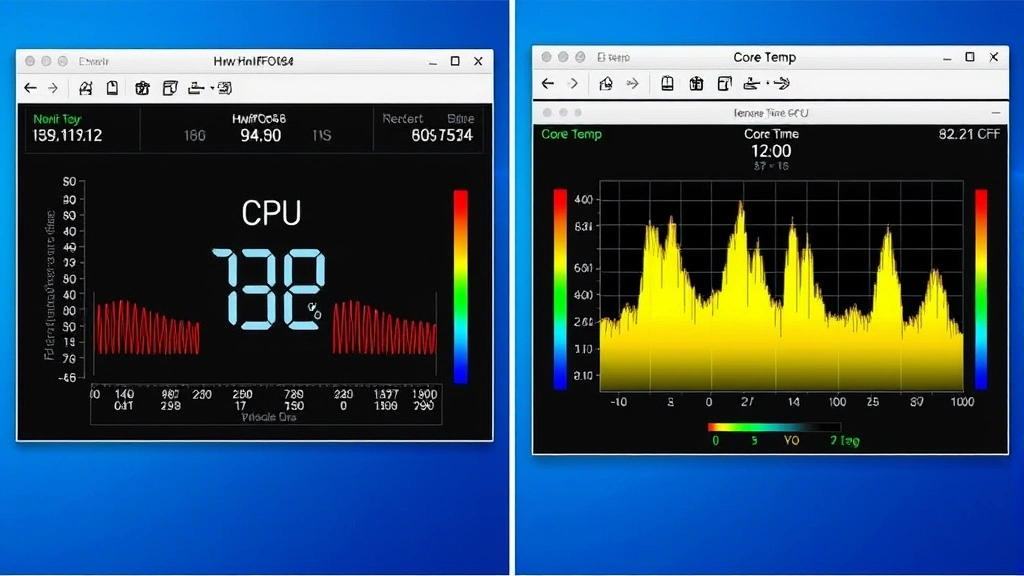This screenshot has width=1024, height=576.
Task: Switch to the Tenure Time GCU tab
Action: pos(770,112)
